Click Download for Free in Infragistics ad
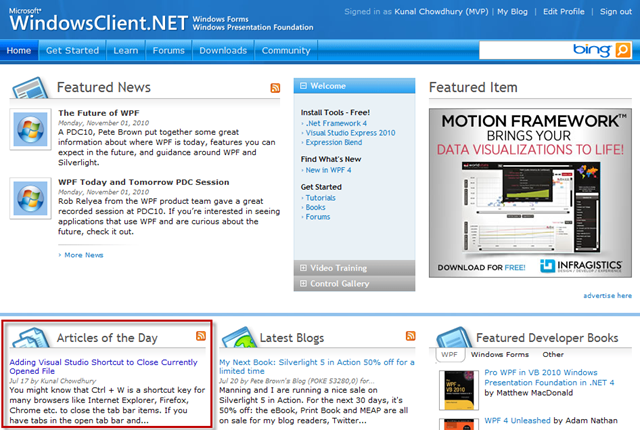Screen dimensions: 640x430 click(x=481, y=268)
